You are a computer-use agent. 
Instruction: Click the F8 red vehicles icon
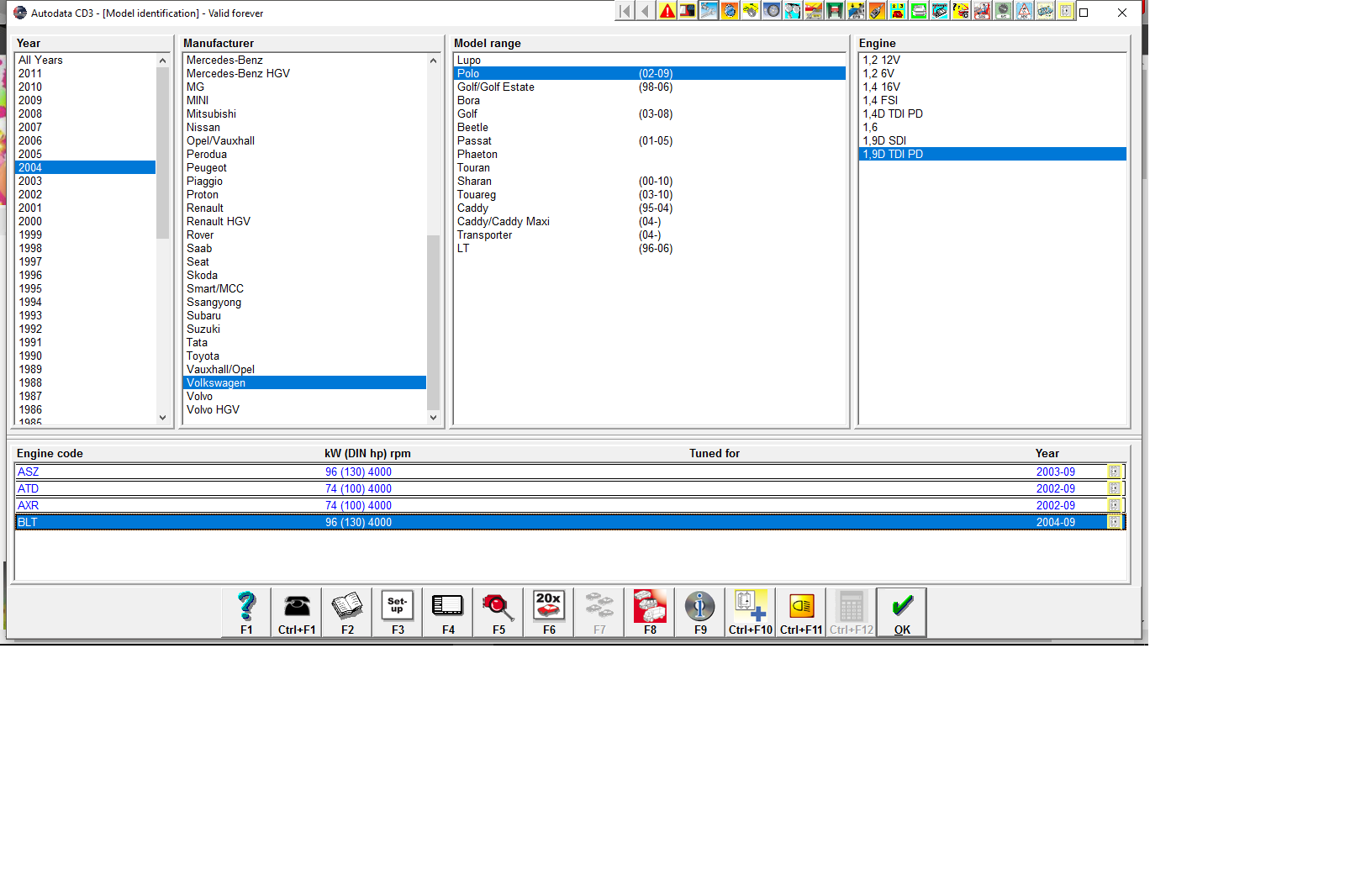[x=650, y=612]
